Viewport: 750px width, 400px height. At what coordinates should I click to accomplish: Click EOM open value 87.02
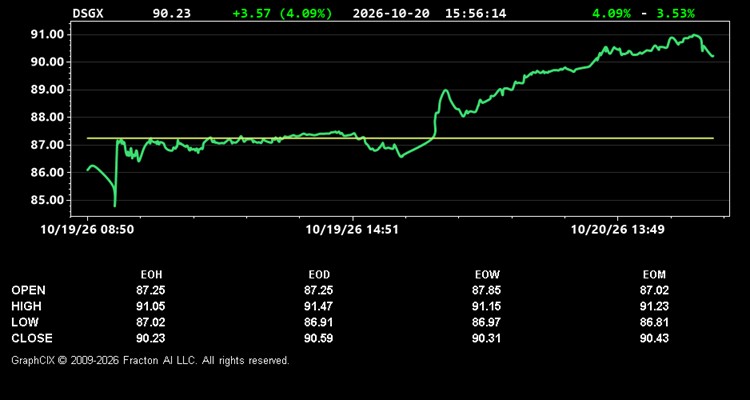point(654,290)
